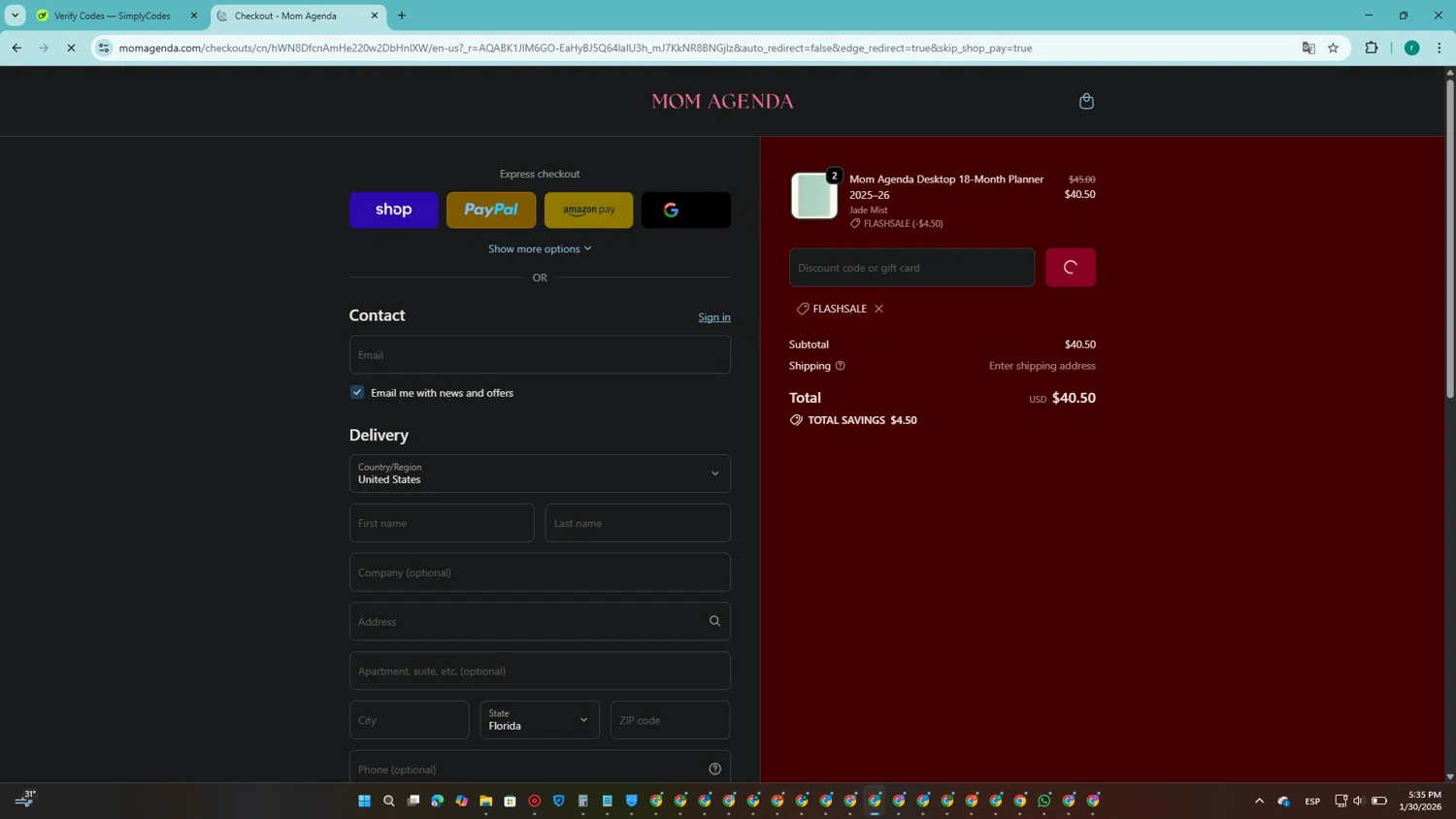Open the State dropdown showing Florida

coord(540,720)
